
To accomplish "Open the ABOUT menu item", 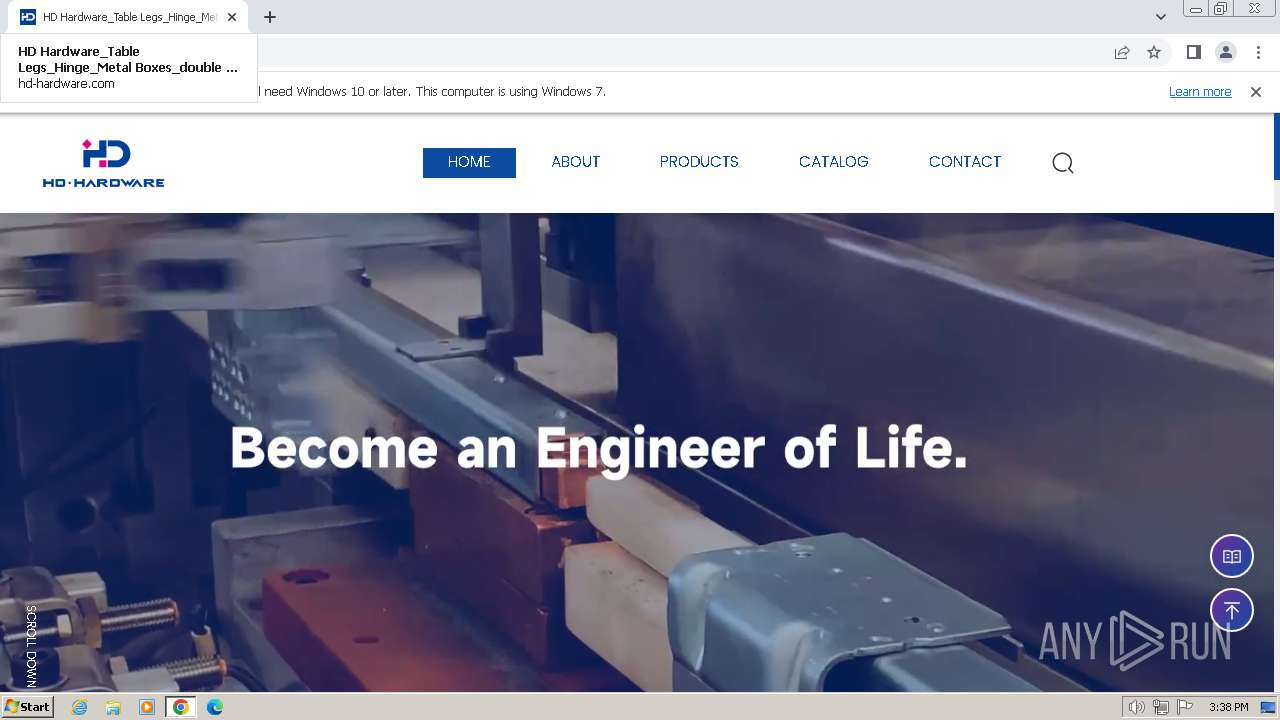I will point(576,162).
